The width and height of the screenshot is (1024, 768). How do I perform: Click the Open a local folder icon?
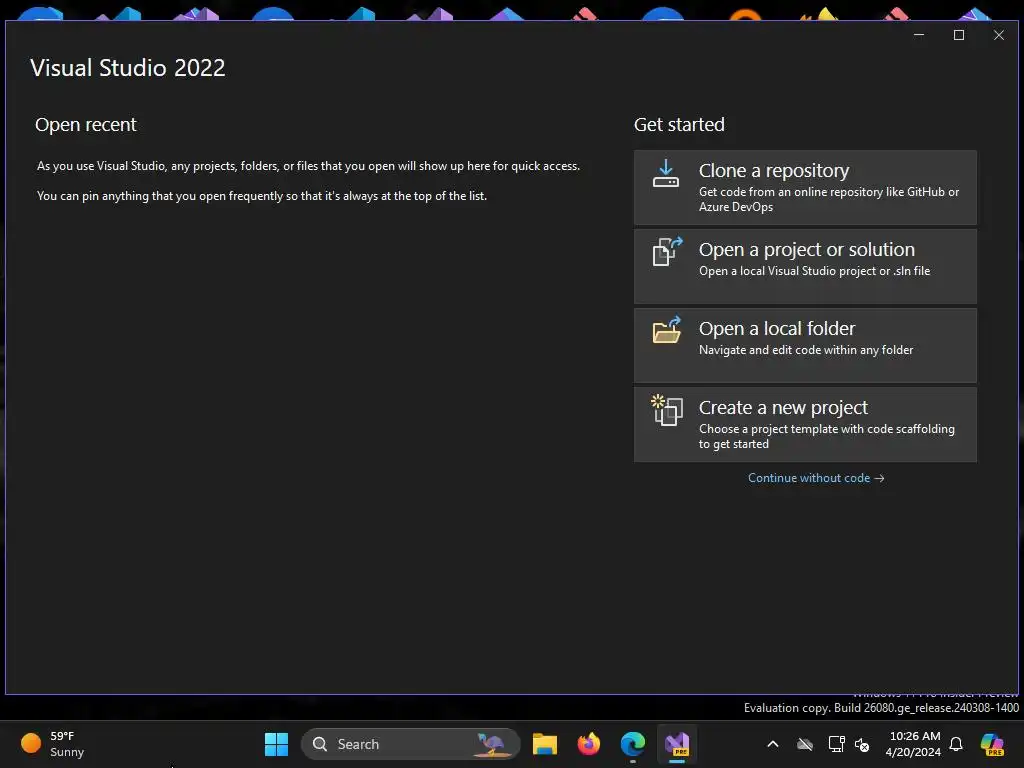pyautogui.click(x=667, y=330)
